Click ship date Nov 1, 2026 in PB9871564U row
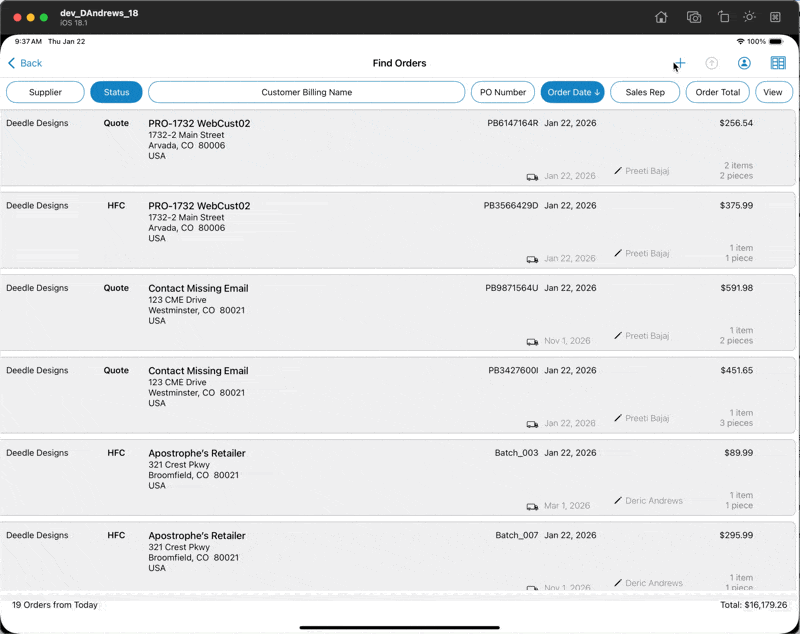Viewport: 800px width, 634px height. (x=567, y=341)
